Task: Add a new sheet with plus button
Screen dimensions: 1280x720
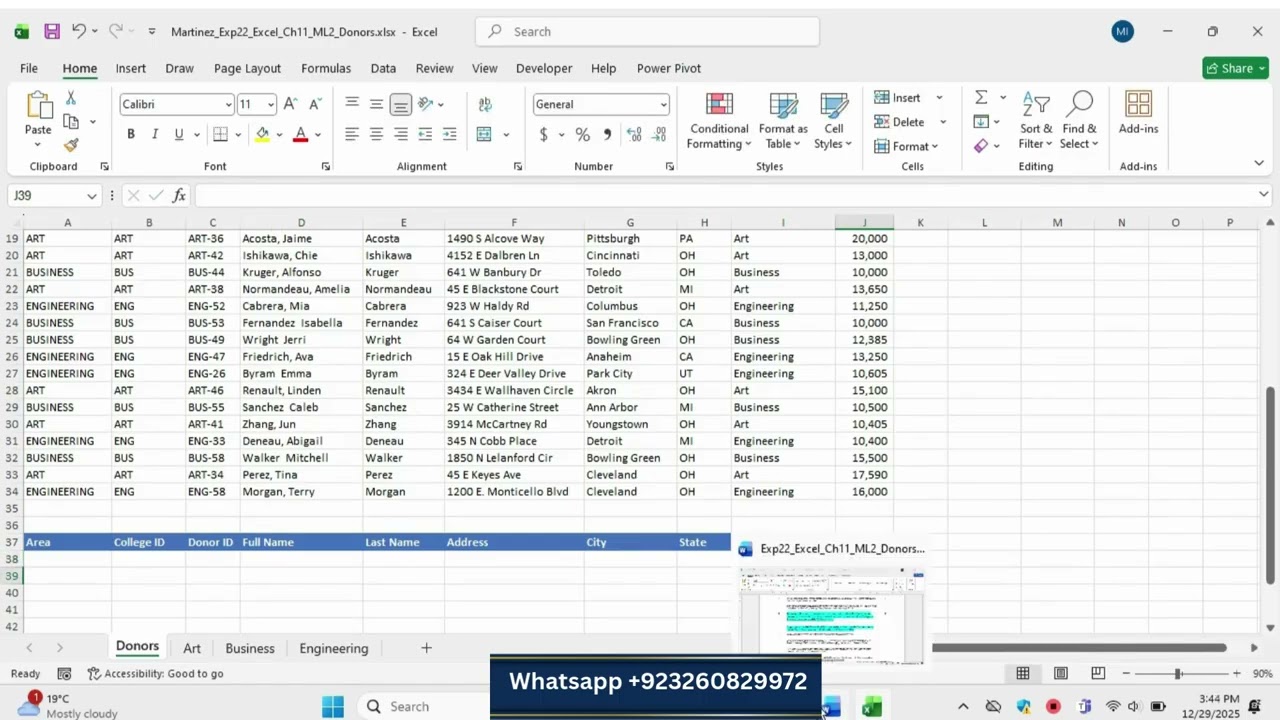Action: point(426,648)
